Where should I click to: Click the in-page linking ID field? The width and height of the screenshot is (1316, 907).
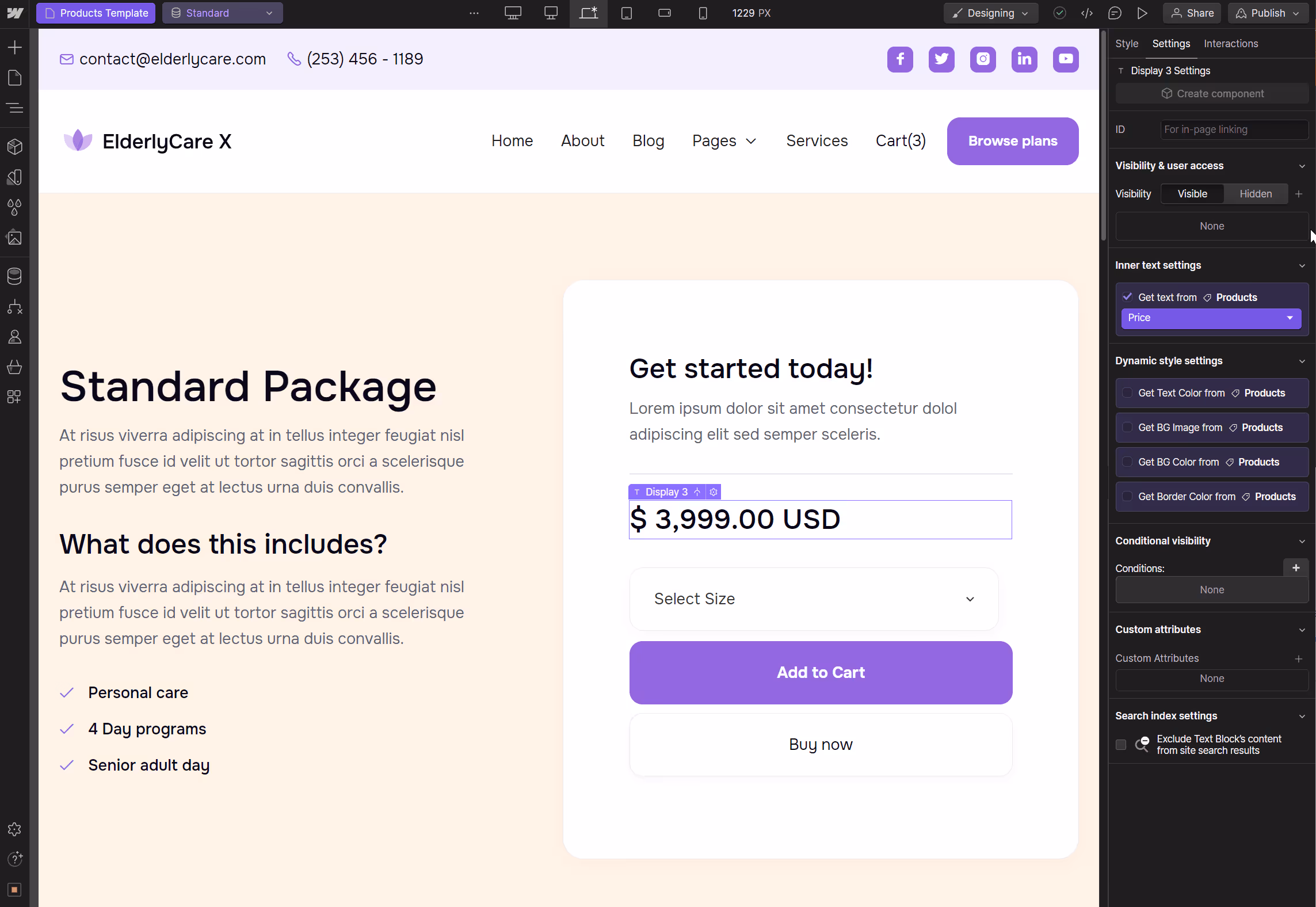pyautogui.click(x=1234, y=129)
